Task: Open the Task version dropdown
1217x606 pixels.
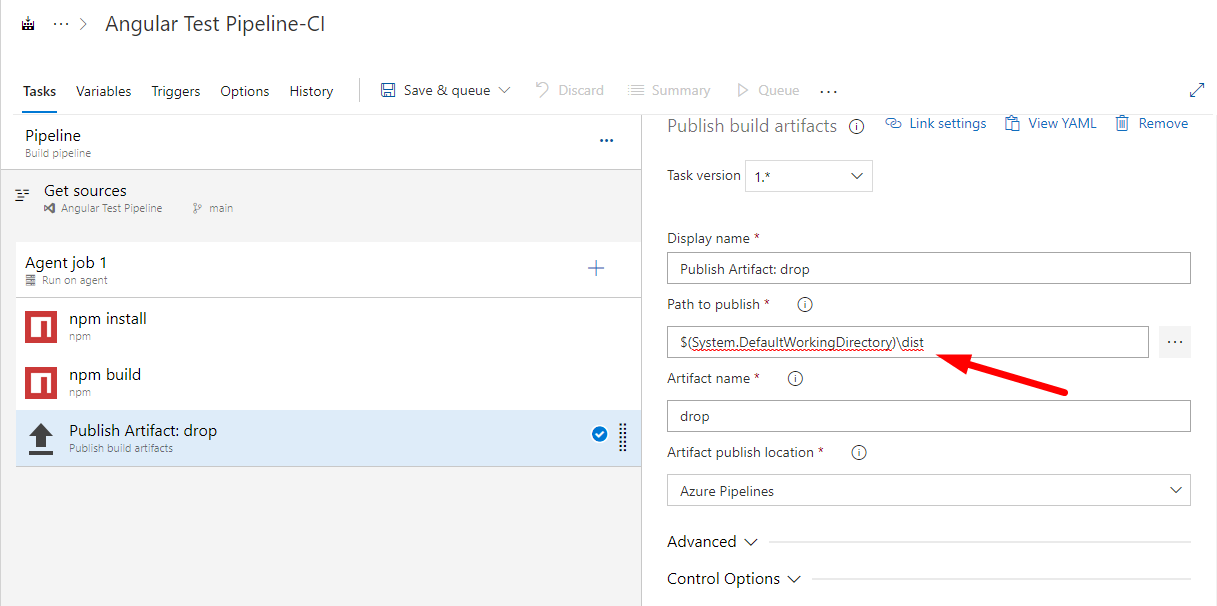Action: coord(808,176)
